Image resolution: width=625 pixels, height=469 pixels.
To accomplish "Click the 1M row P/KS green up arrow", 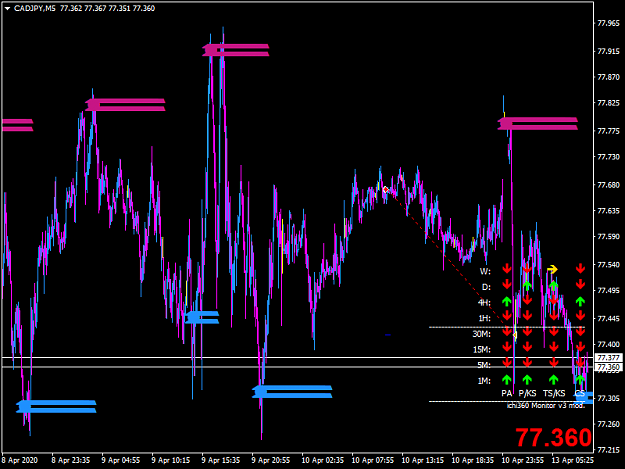I will tap(527, 379).
